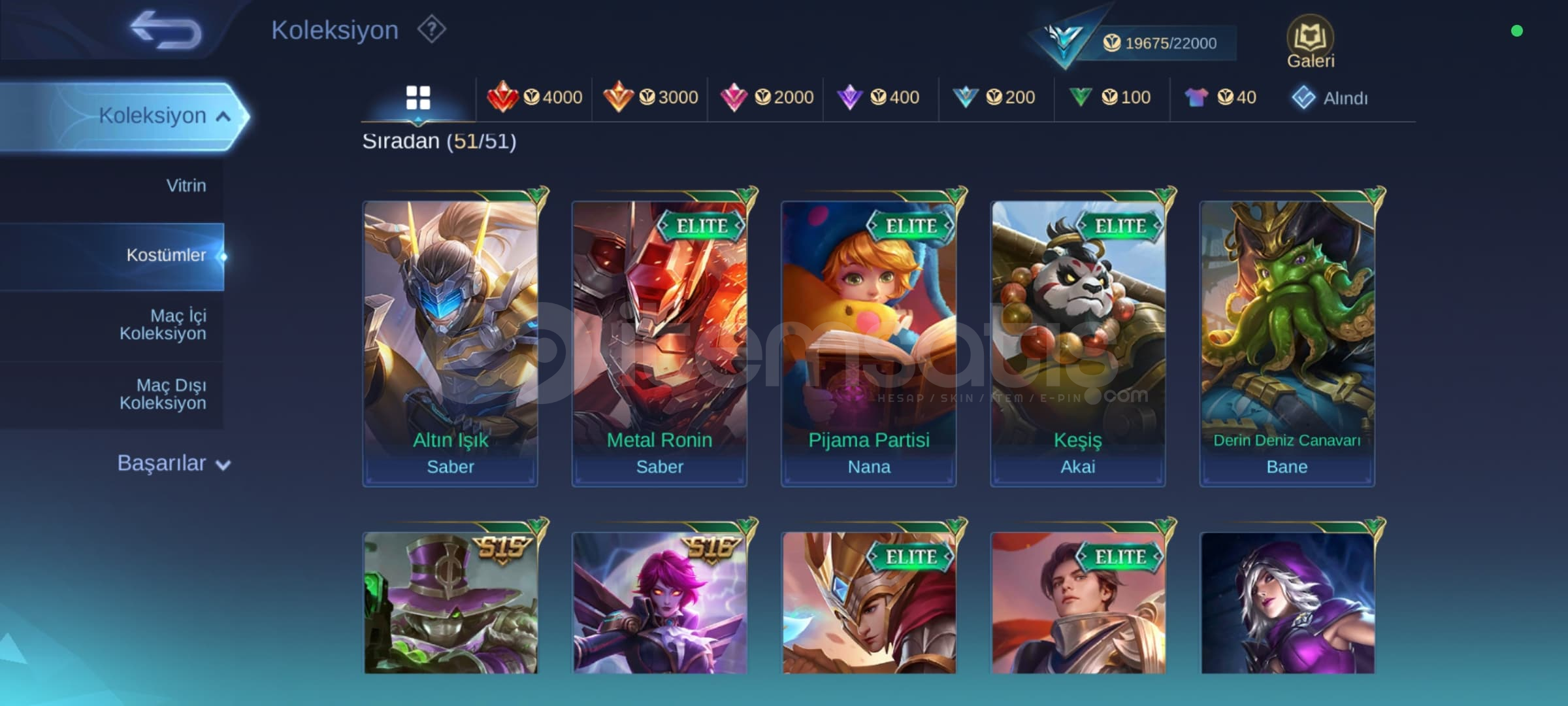1568x706 pixels.
Task: Filter by the pink 2000 gem tier
Action: 766,97
